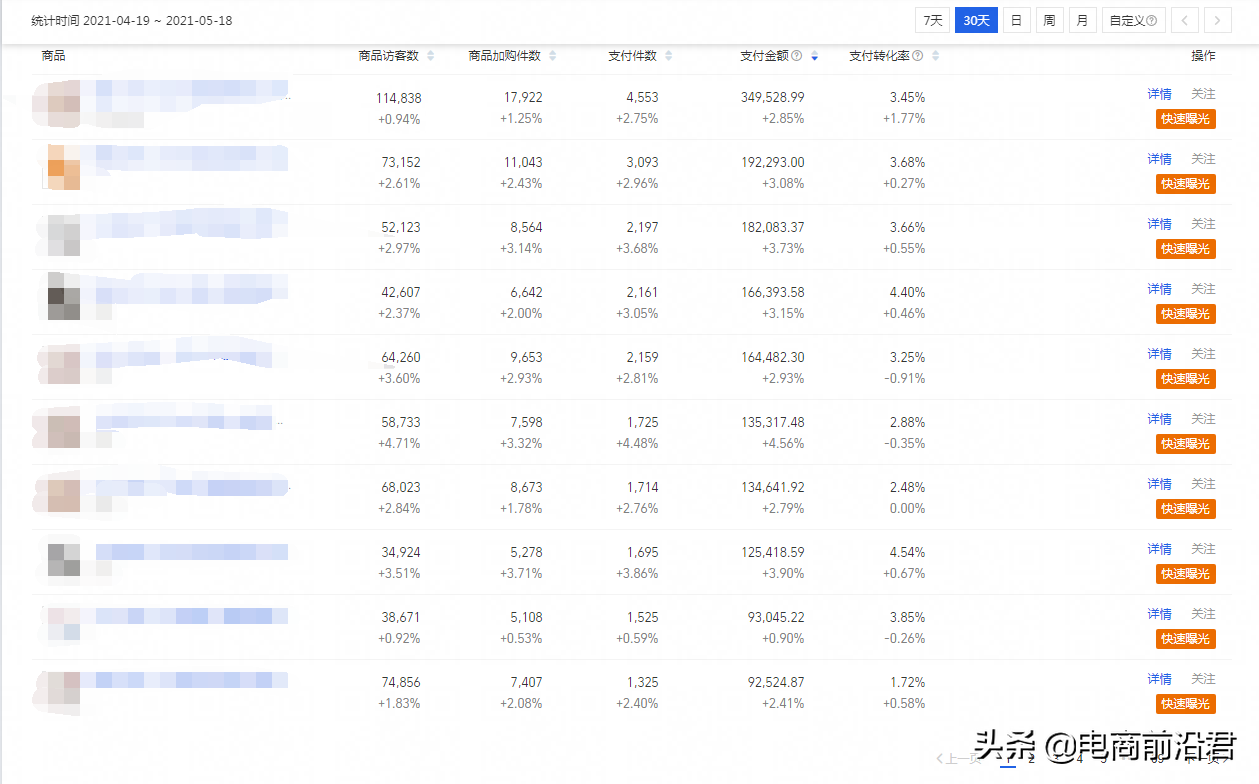Open 自定义 custom date range picker
Screen dimensions: 1259x784
1128,19
